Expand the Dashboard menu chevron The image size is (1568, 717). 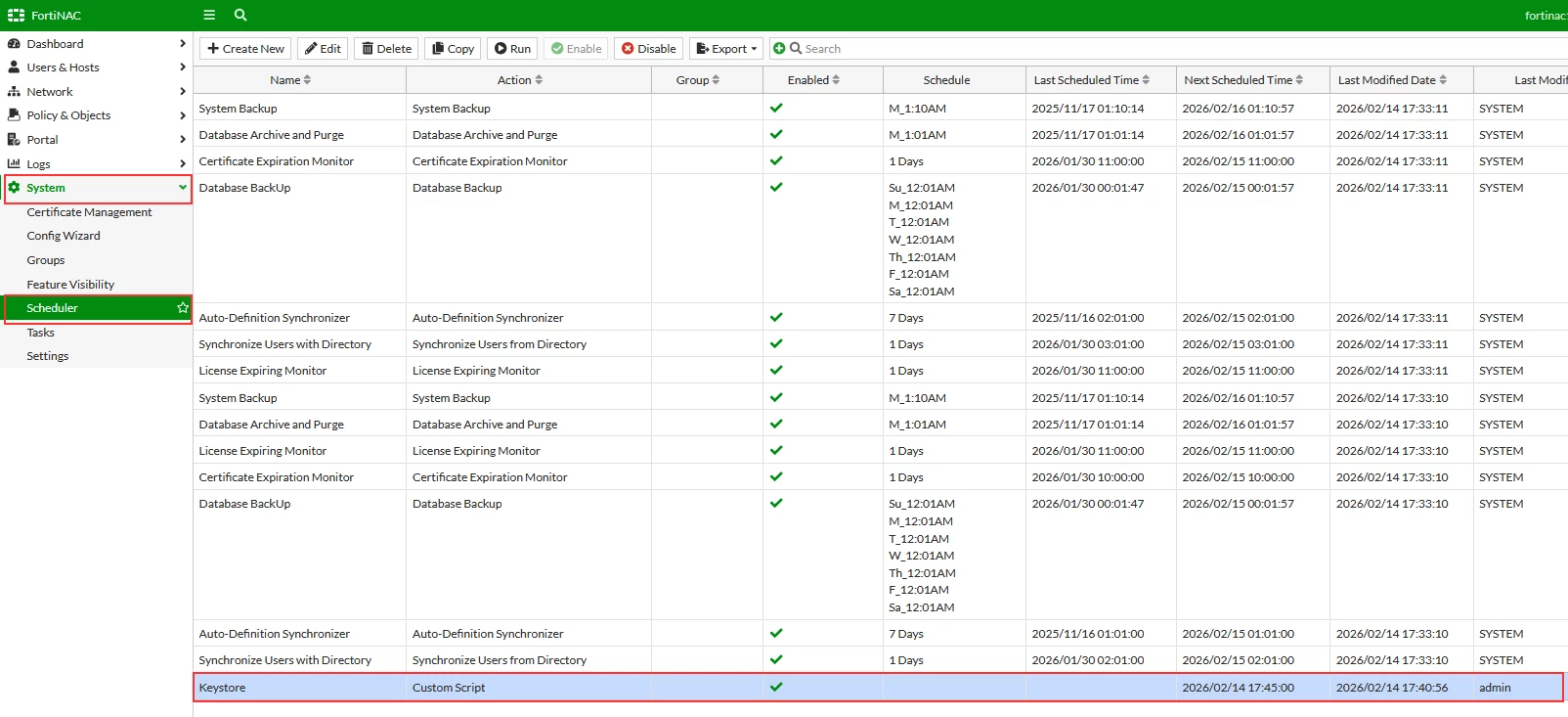[x=183, y=44]
